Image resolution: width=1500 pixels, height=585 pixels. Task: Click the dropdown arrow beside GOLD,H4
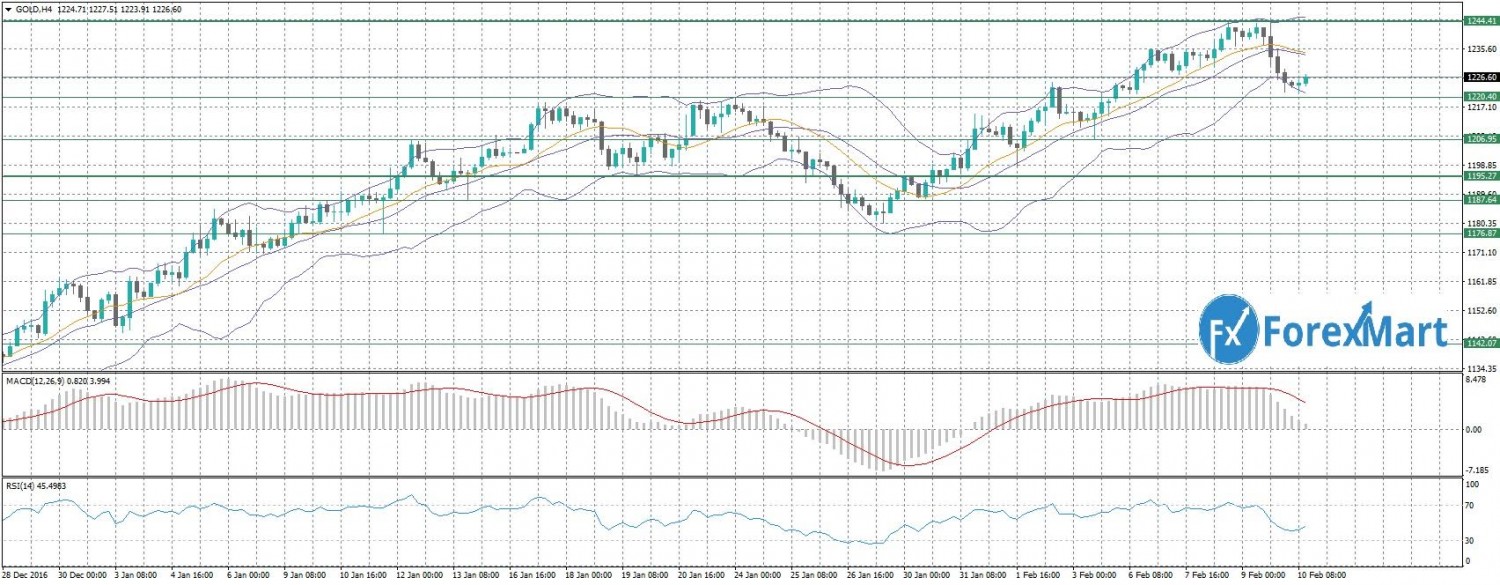pos(9,8)
